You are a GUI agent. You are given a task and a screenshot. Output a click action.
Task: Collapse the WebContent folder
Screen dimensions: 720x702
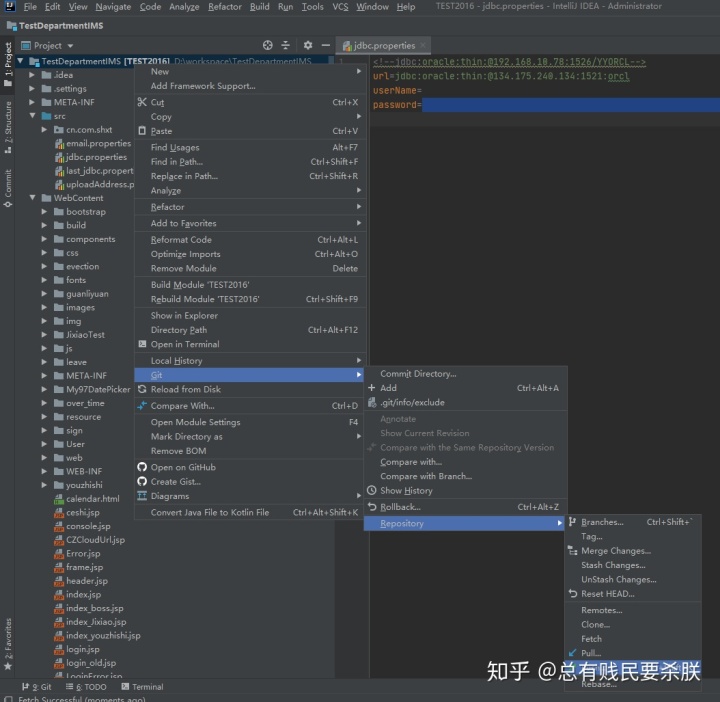pyautogui.click(x=32, y=197)
